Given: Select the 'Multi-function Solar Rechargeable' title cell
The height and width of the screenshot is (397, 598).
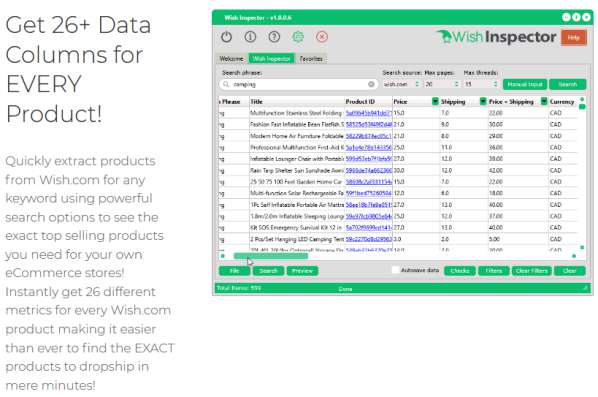Looking at the screenshot, I should [297, 193].
